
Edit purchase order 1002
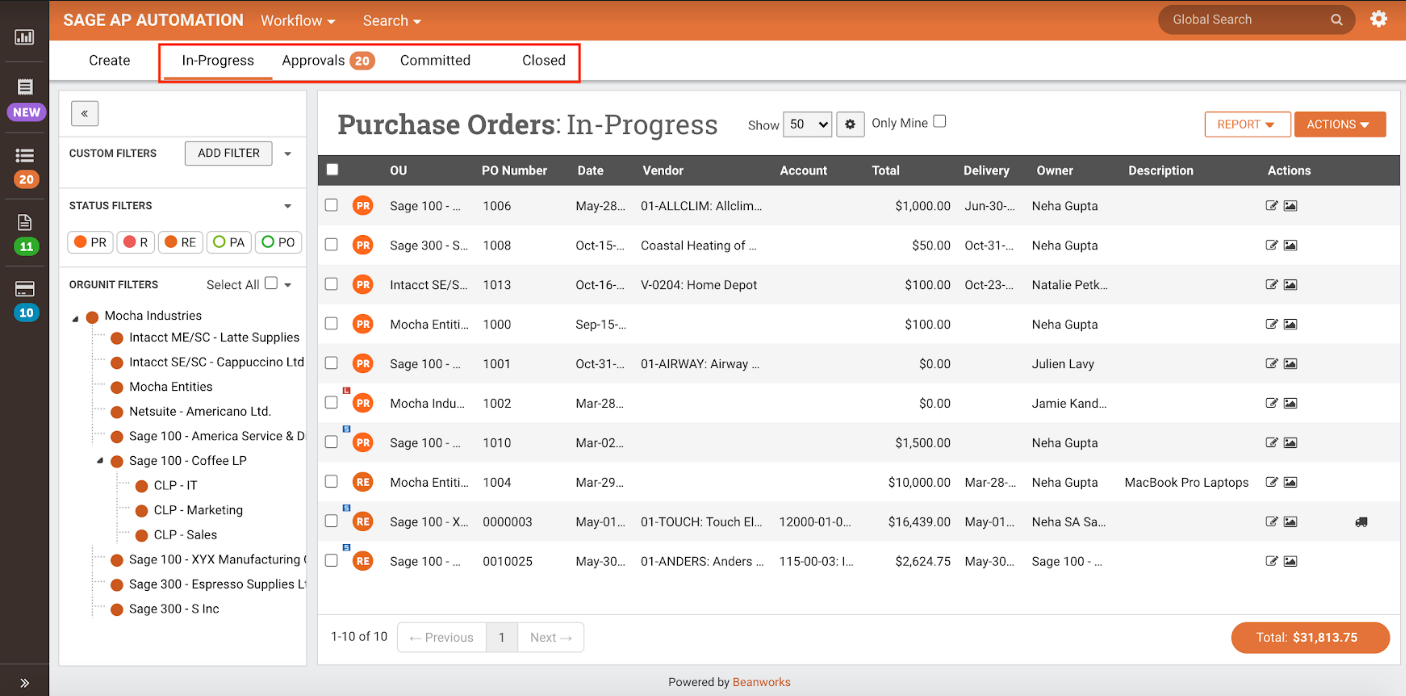coord(1271,403)
